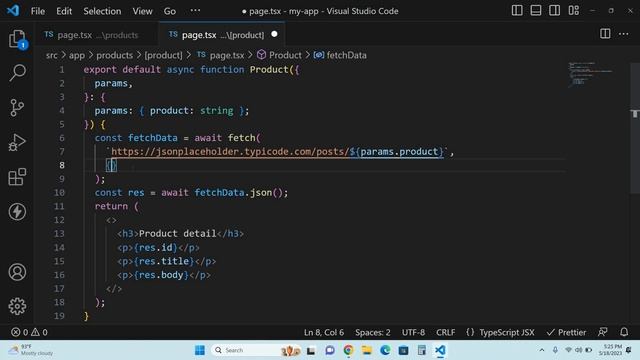Open the Thunder Client lightning icon
The width and height of the screenshot is (640, 360).
pyautogui.click(x=17, y=211)
